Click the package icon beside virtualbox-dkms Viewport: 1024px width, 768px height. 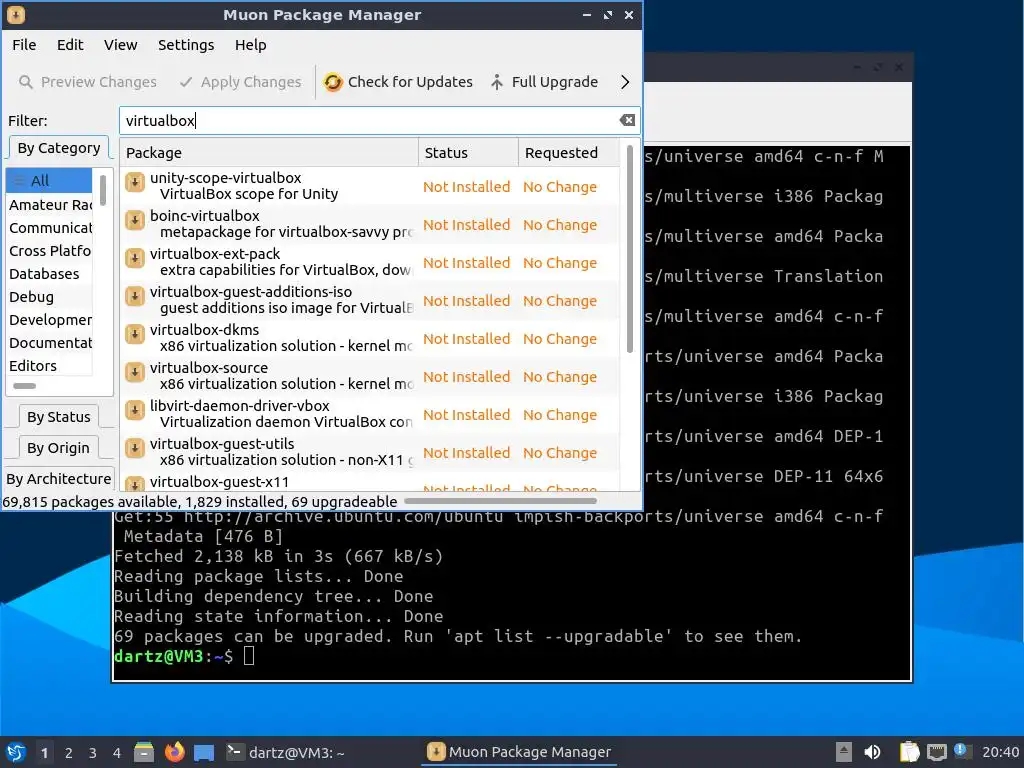(x=135, y=334)
